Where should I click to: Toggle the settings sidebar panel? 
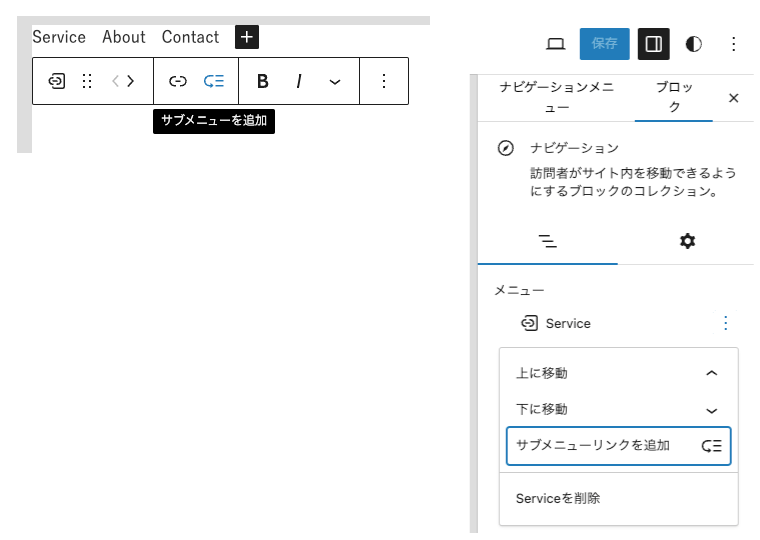653,44
